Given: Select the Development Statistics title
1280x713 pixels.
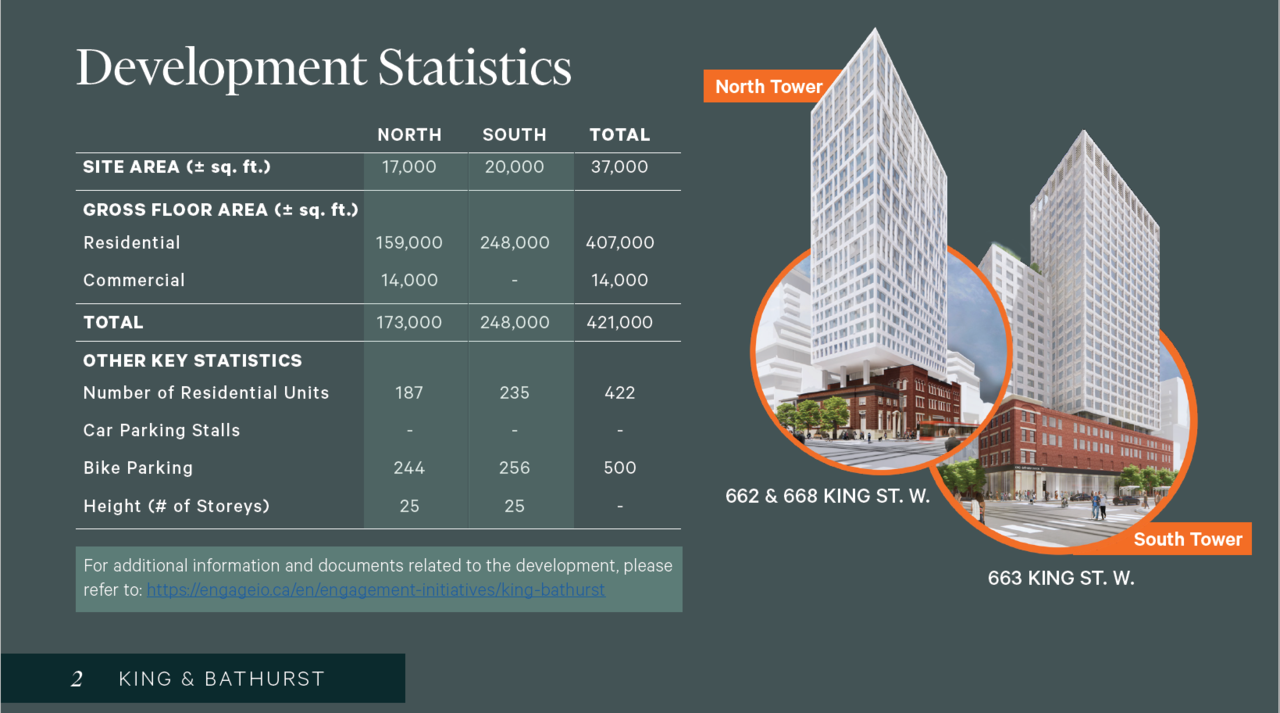Looking at the screenshot, I should coord(323,68).
